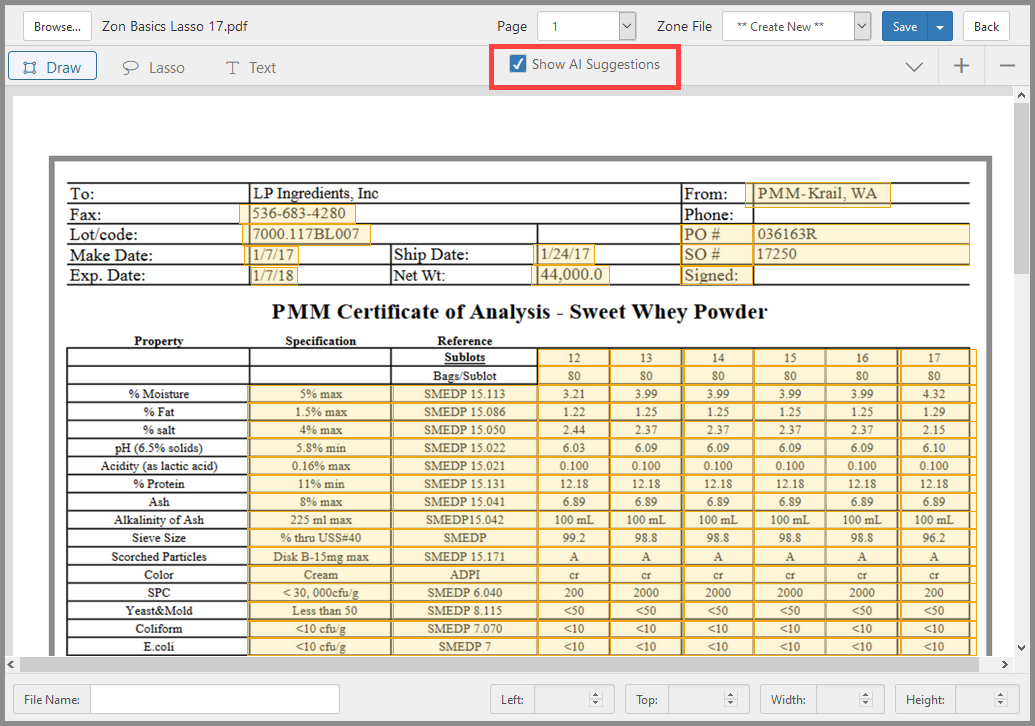
Task: Select the Ship Date zone '1/24/17'
Action: tap(564, 254)
